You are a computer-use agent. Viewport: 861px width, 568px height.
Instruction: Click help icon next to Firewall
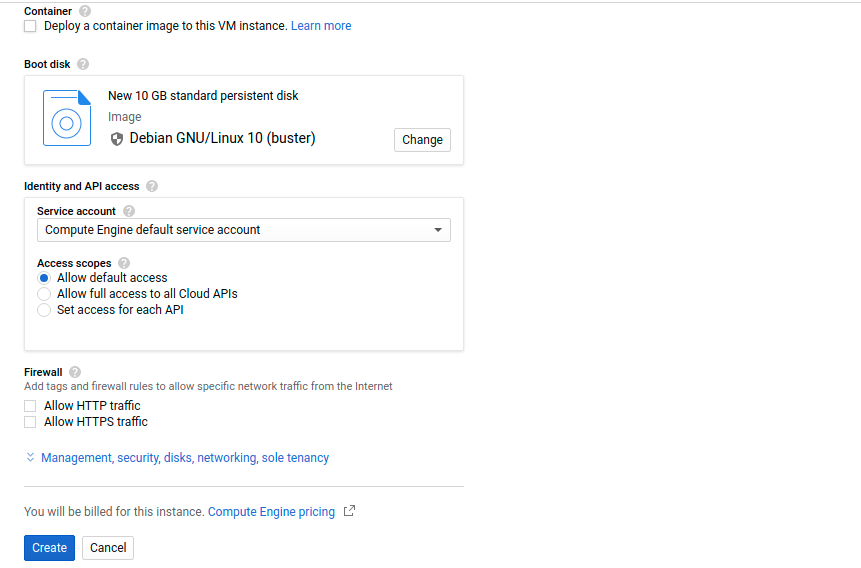click(75, 372)
